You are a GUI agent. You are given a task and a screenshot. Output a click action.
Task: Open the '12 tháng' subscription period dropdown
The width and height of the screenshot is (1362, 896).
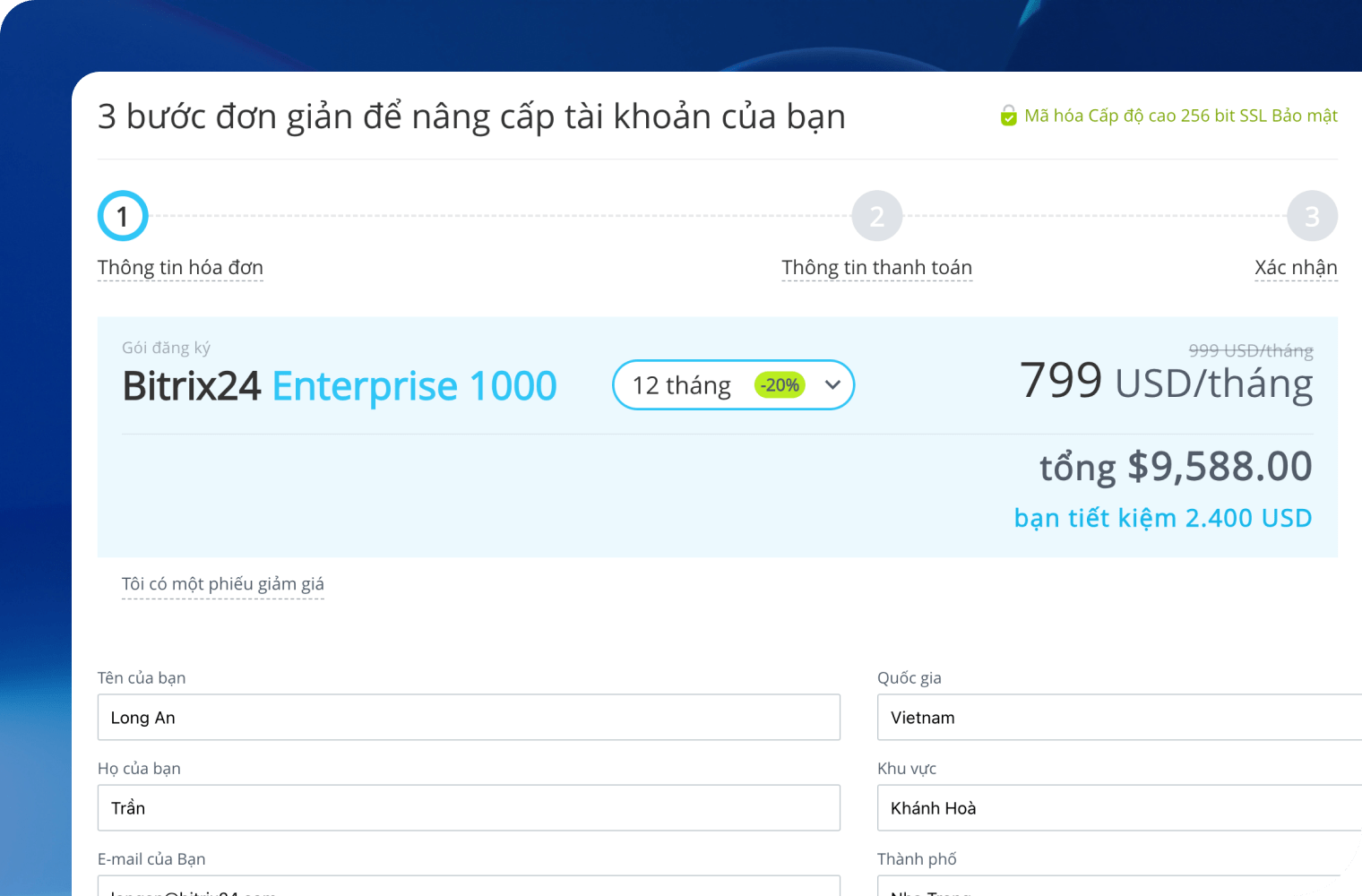point(733,385)
